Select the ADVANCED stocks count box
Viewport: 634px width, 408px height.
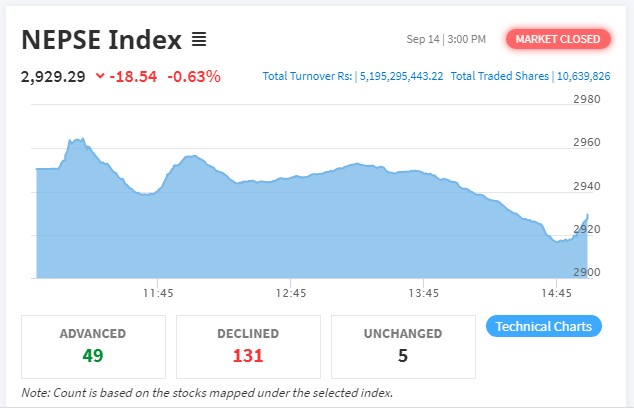point(93,345)
